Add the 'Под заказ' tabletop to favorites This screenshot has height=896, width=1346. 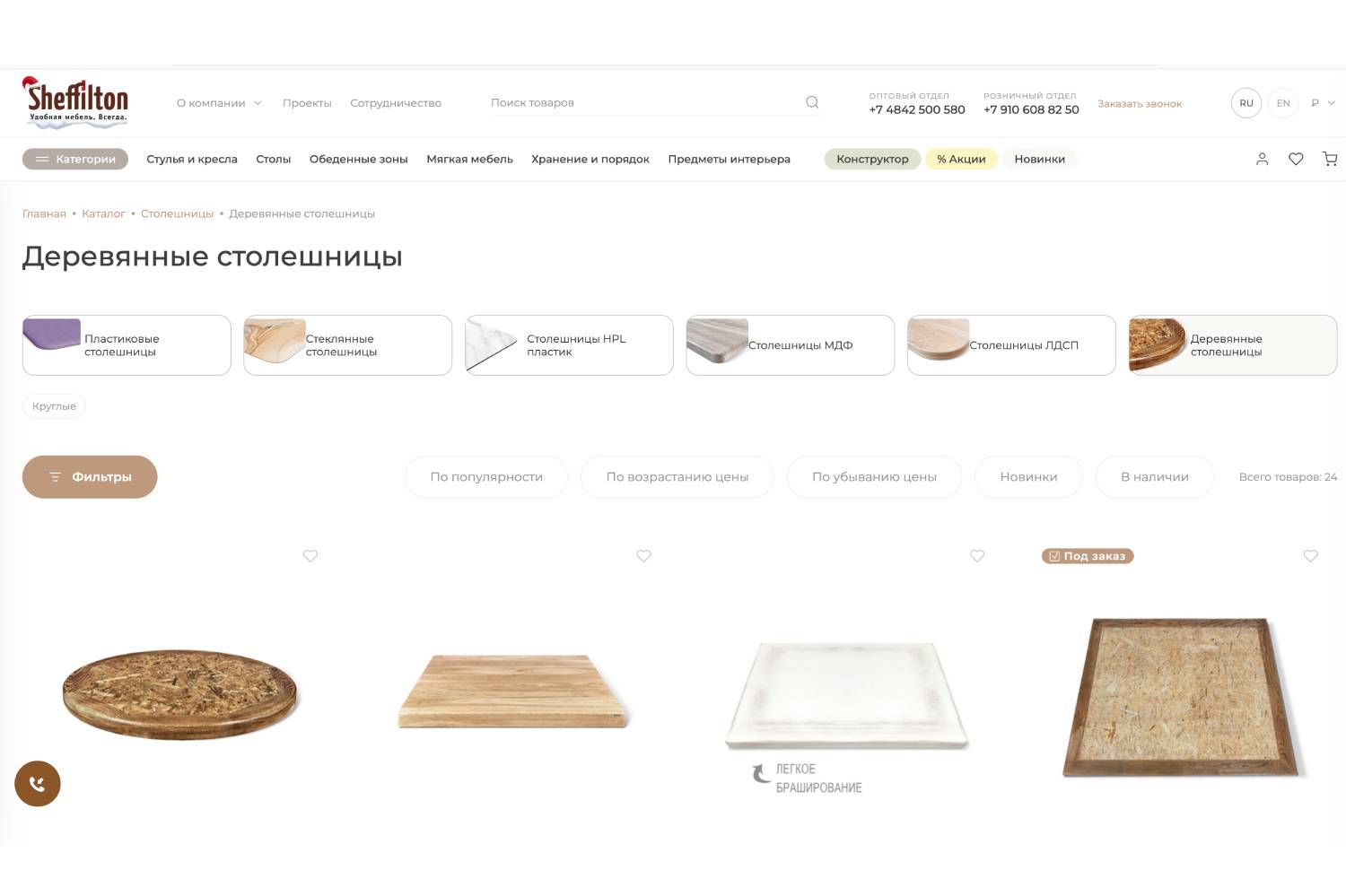pyautogui.click(x=1310, y=556)
